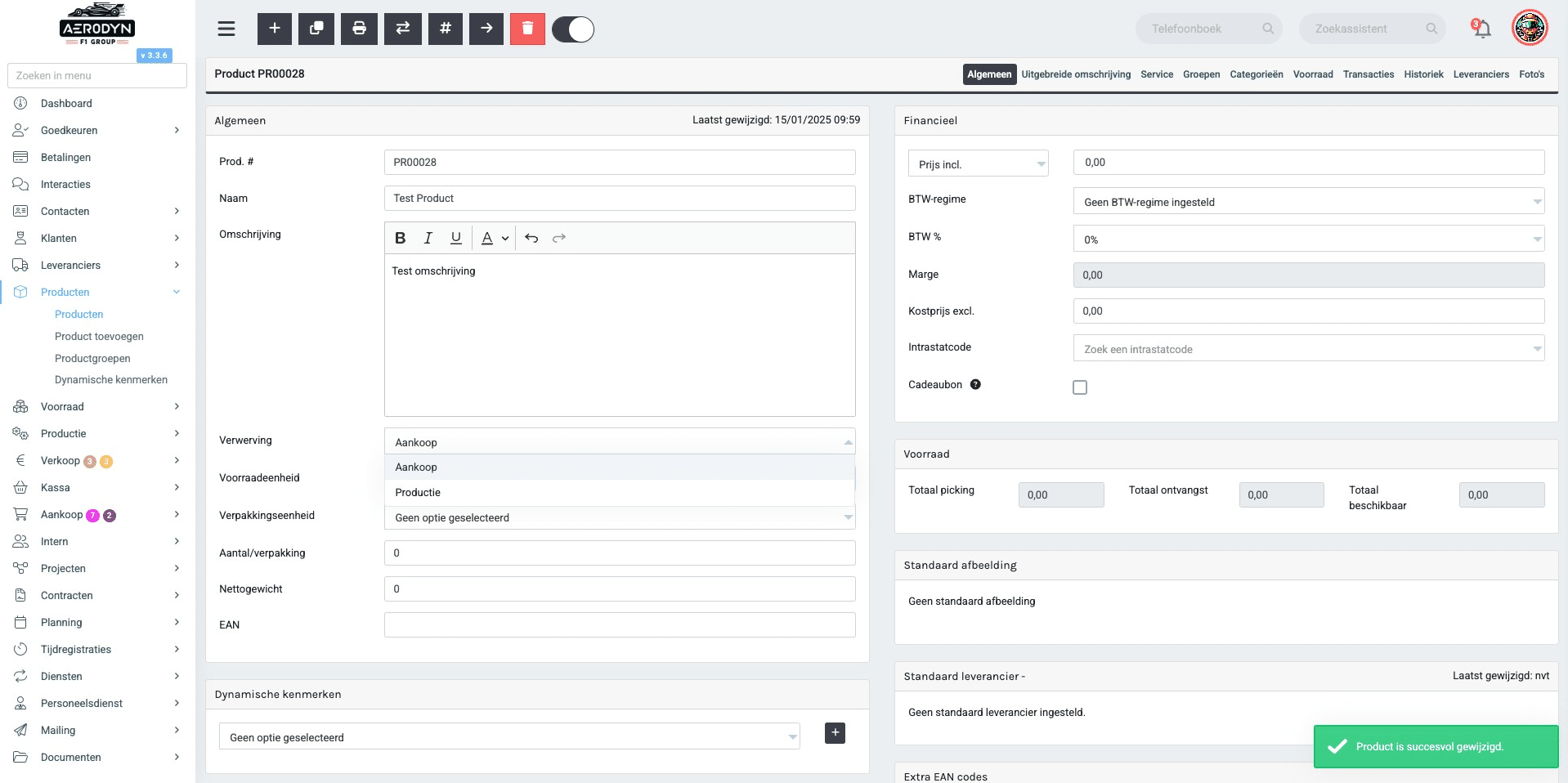Select Aankoop option in Verwerving list
Image resolution: width=1568 pixels, height=783 pixels.
click(620, 467)
